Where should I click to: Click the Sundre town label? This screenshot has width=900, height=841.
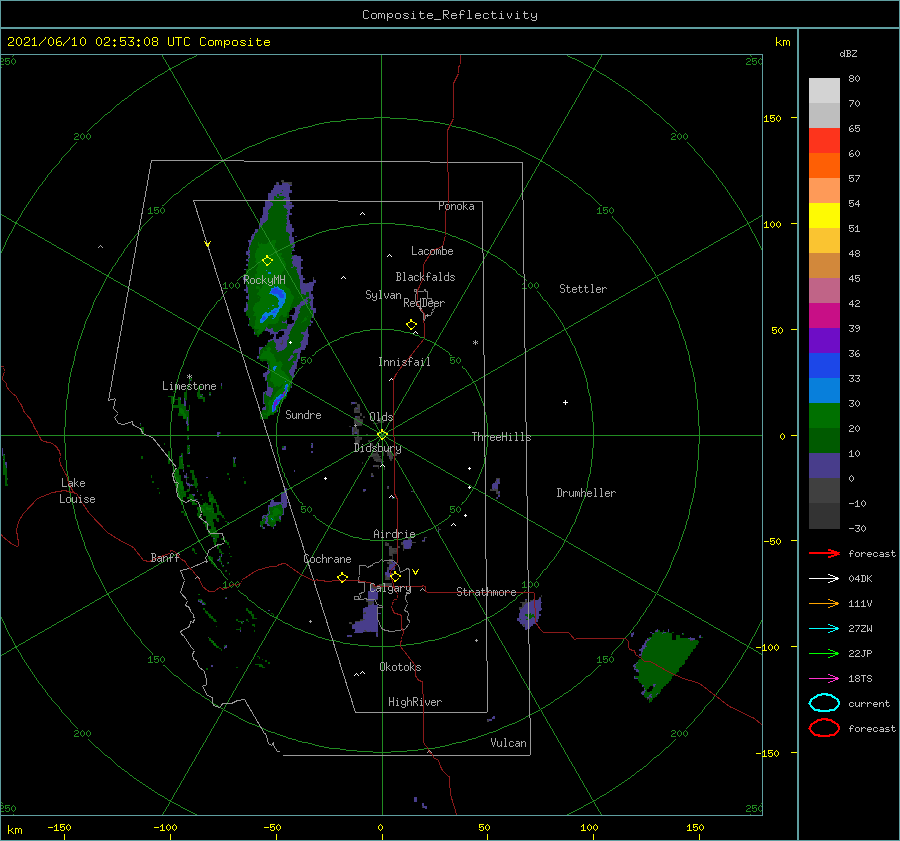(x=303, y=414)
